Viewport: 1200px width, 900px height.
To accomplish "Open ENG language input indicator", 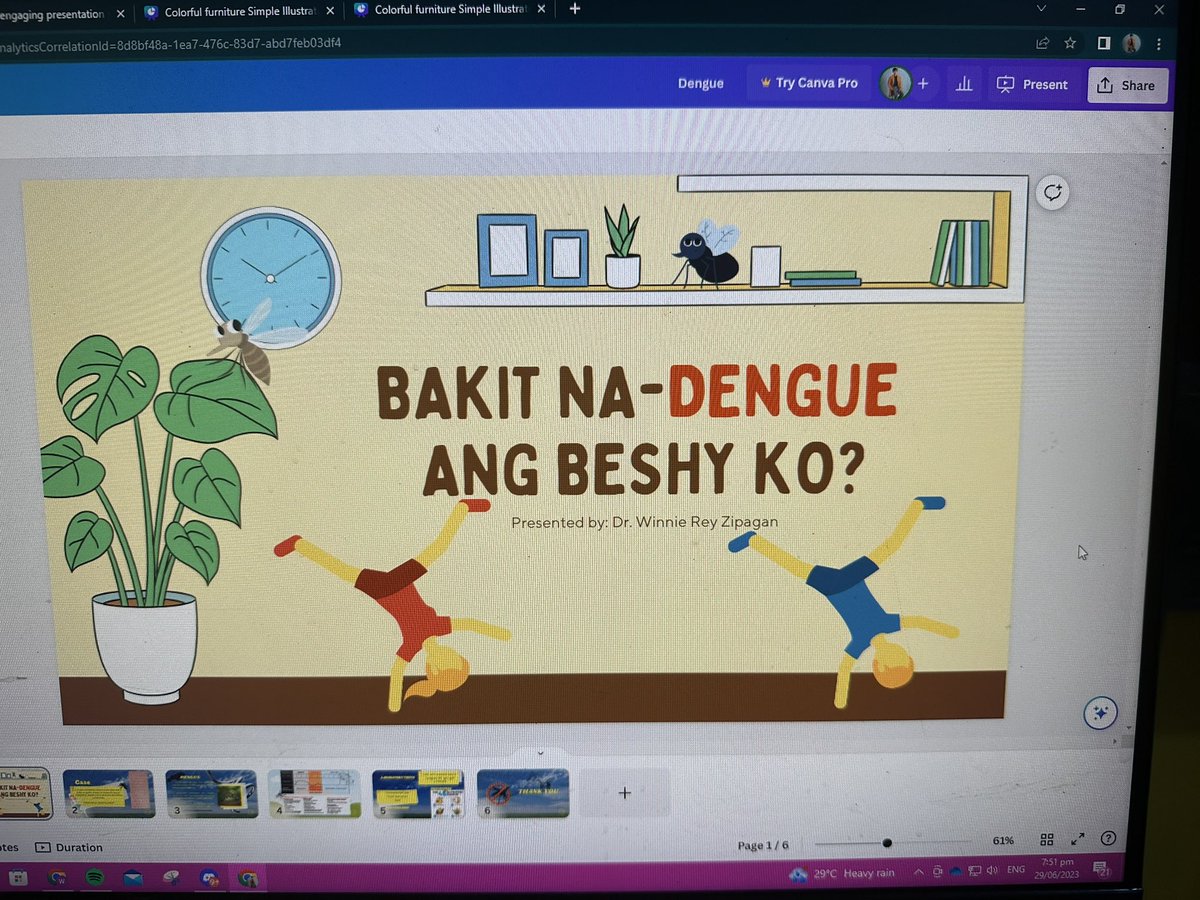I will tap(1016, 870).
